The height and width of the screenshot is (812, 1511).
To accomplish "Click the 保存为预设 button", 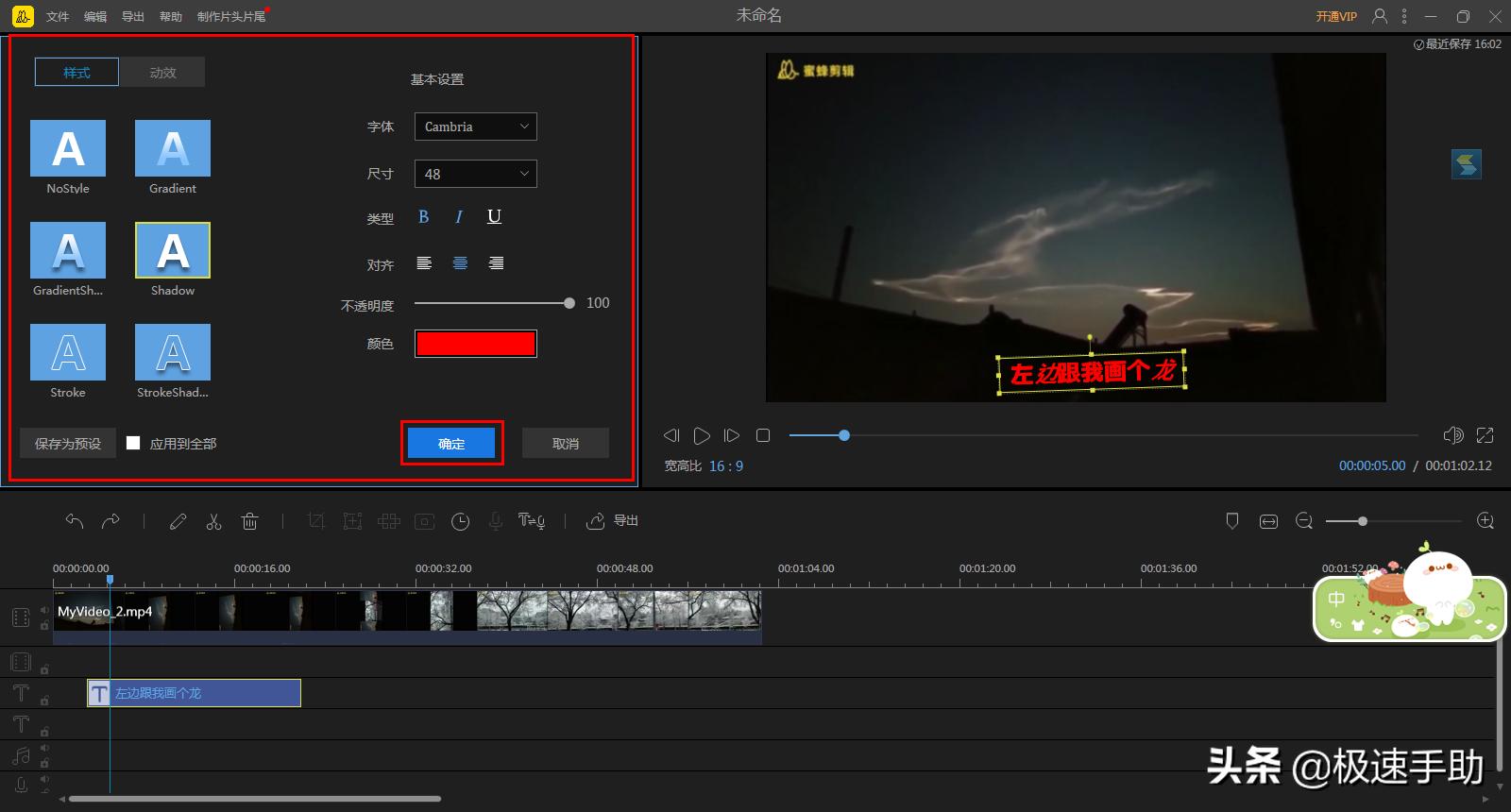I will (x=68, y=444).
